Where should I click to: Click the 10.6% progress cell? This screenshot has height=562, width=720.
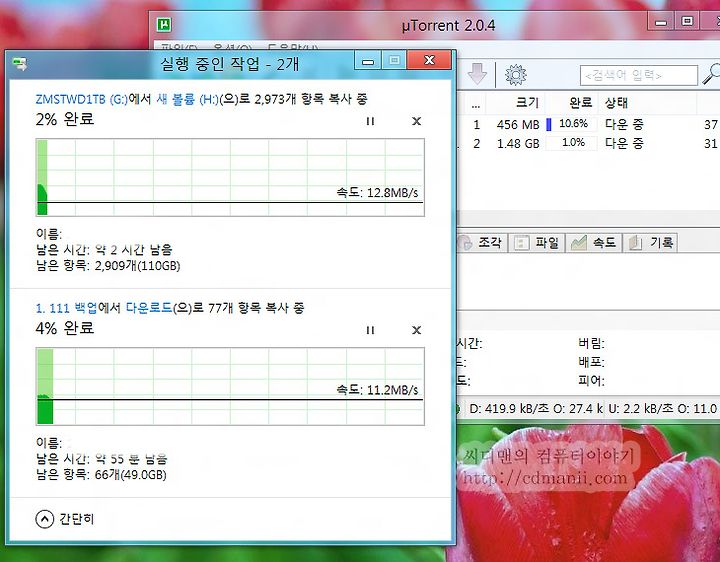(x=572, y=124)
